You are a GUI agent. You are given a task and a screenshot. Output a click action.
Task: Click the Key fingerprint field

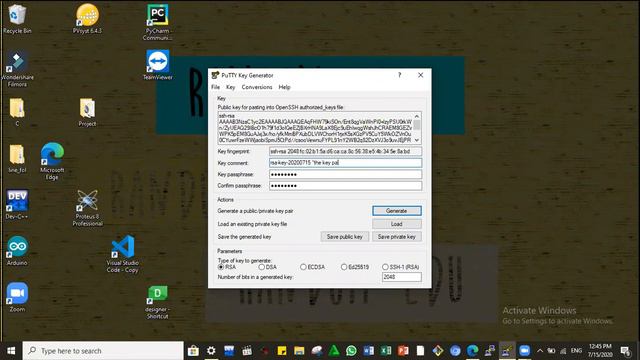pyautogui.click(x=345, y=151)
